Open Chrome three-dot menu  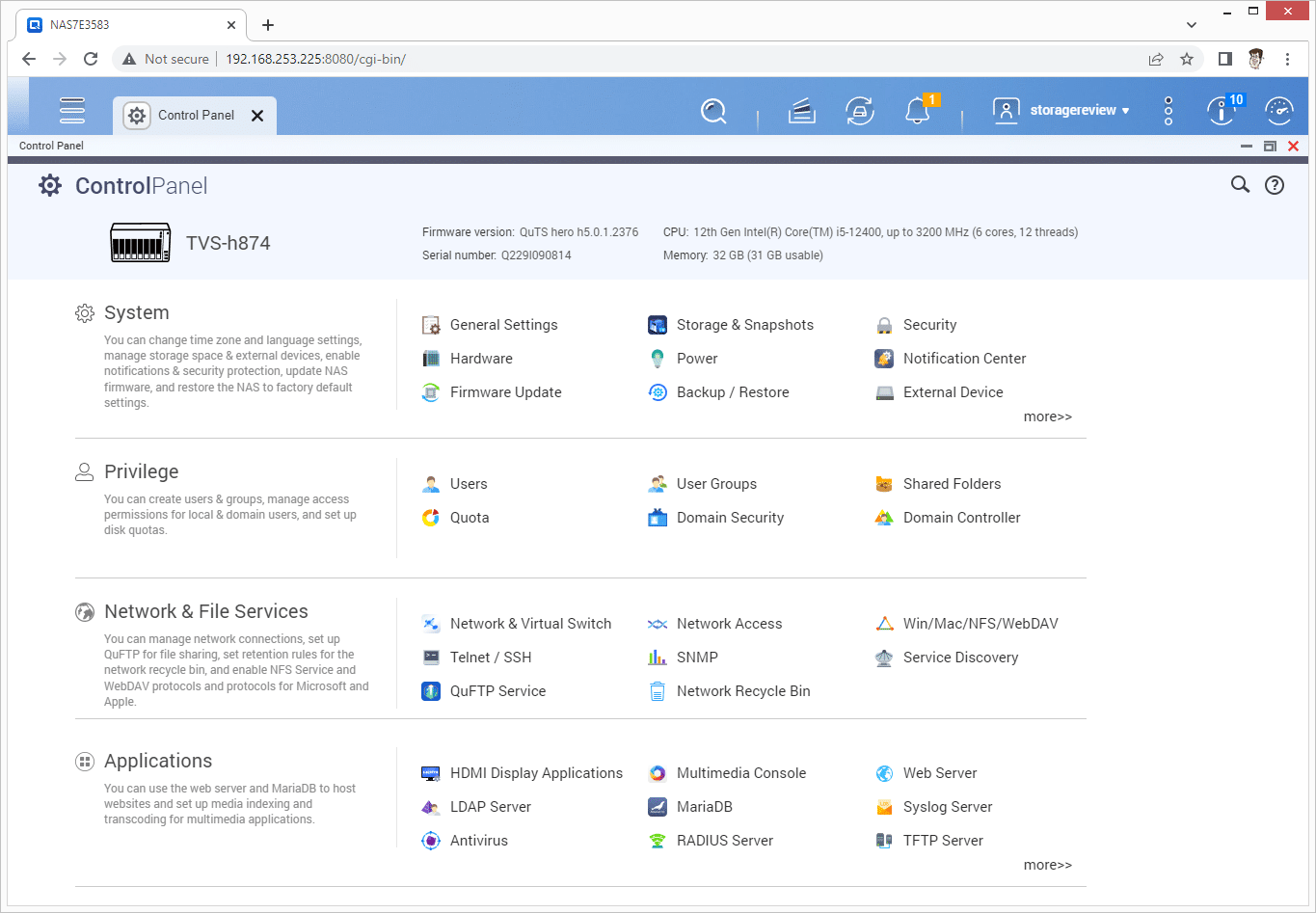1288,59
